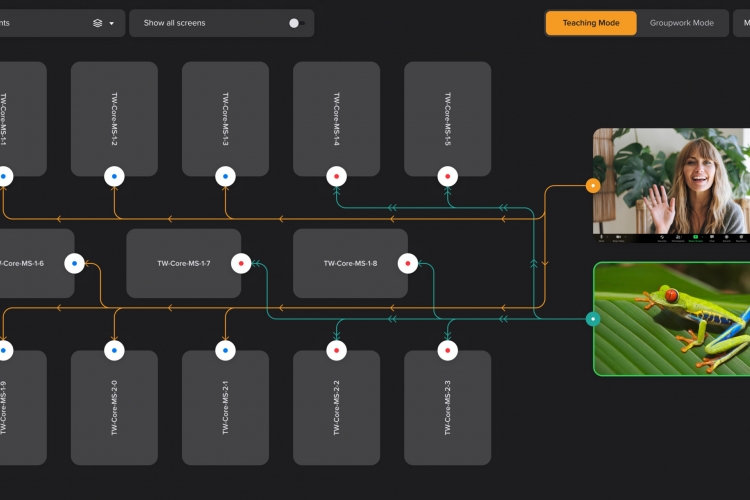Switch to Teaching Mode
The width and height of the screenshot is (750, 500).
[x=590, y=23]
